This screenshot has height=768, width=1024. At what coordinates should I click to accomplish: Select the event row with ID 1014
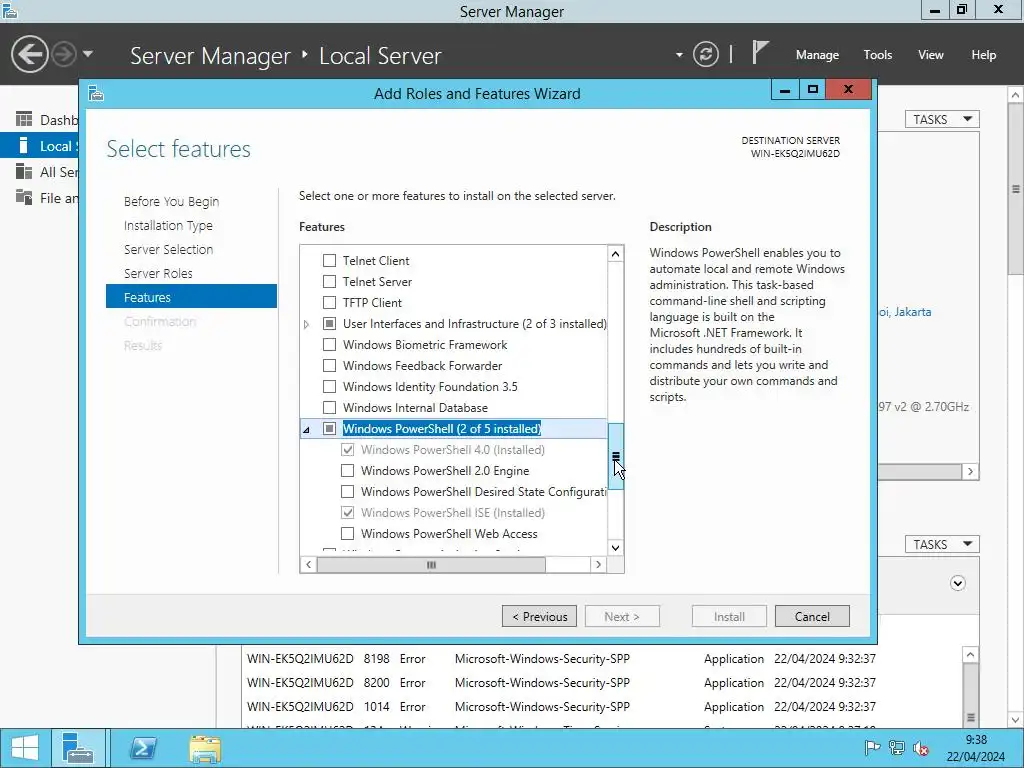(x=562, y=707)
